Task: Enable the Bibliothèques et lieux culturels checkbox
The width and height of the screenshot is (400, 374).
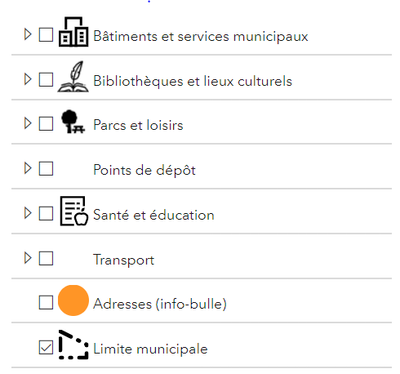Action: (x=46, y=79)
